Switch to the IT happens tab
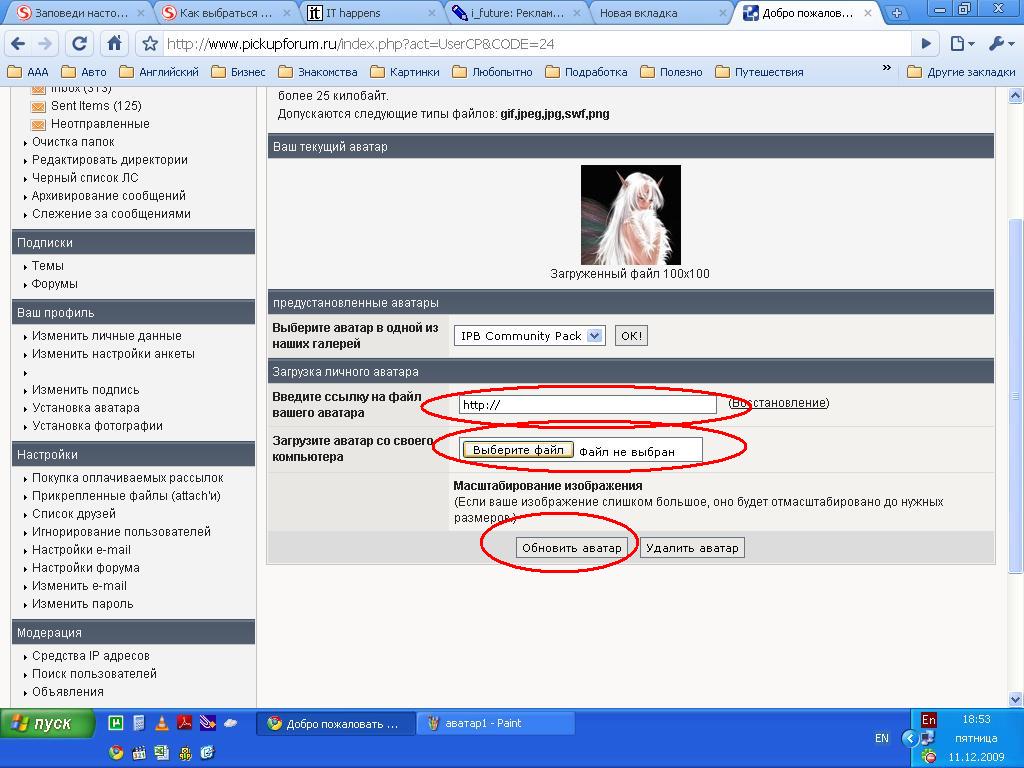The width and height of the screenshot is (1024, 768). click(370, 13)
